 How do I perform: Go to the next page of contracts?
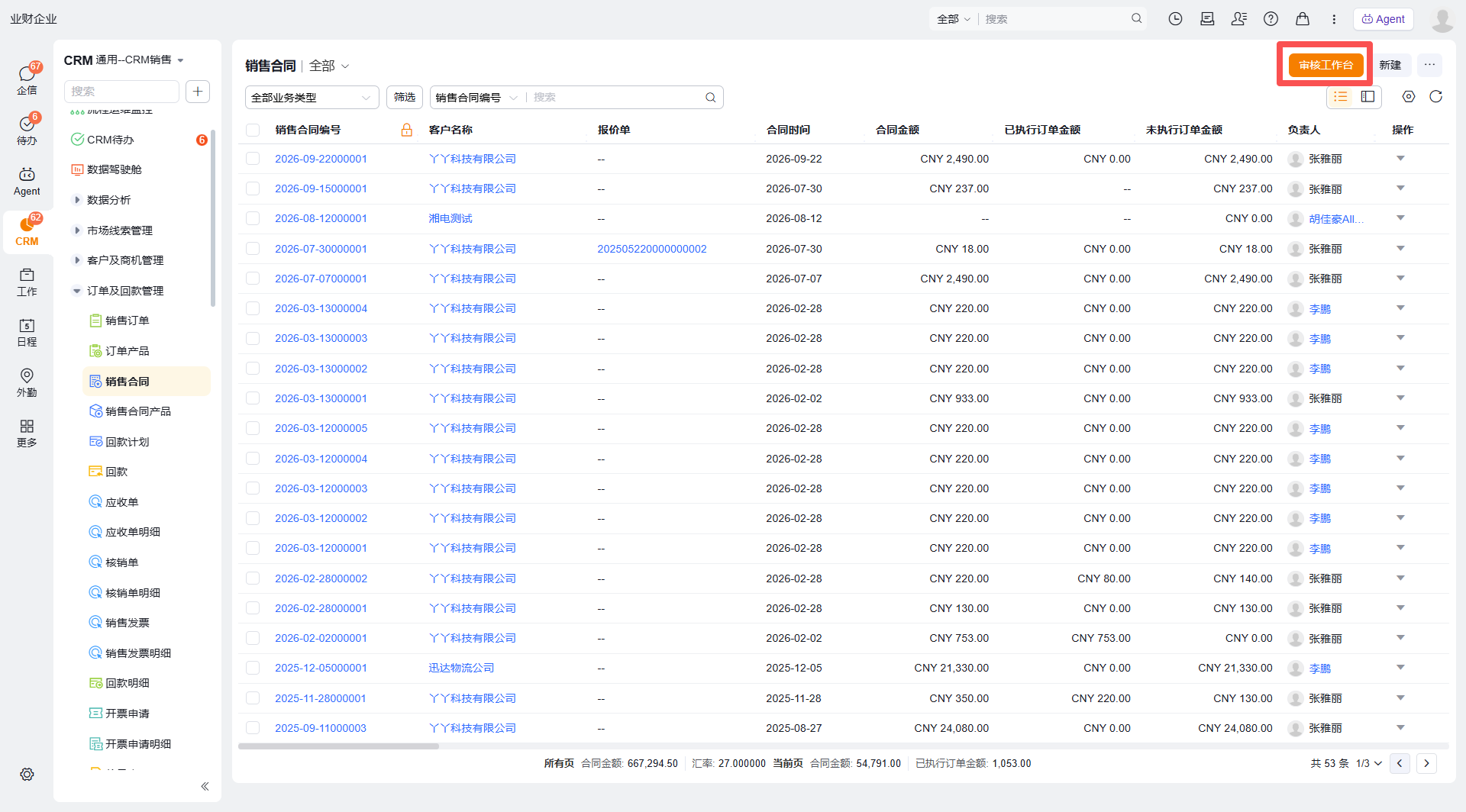tap(1426, 763)
